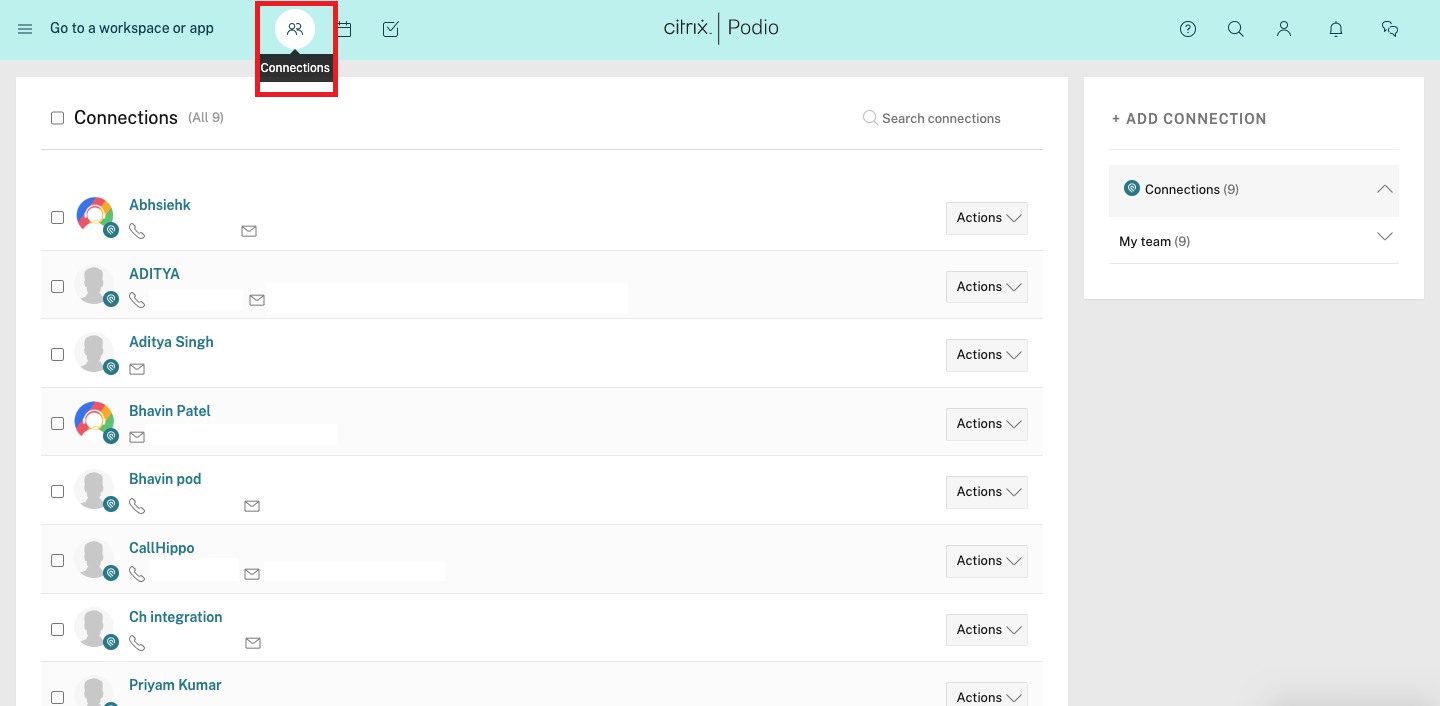Click the mail icon under Bhavin Patel
Screen dimensions: 1440x706
click(137, 437)
